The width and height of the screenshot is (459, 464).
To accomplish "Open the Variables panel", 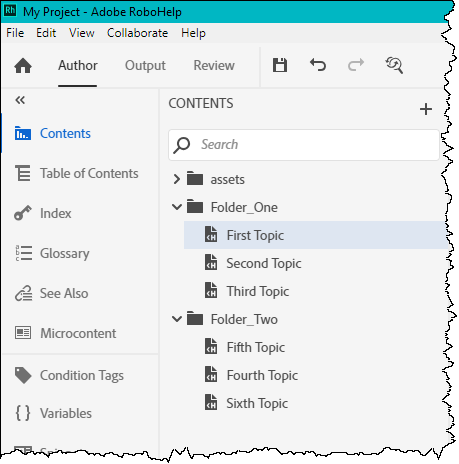I will [x=53, y=413].
